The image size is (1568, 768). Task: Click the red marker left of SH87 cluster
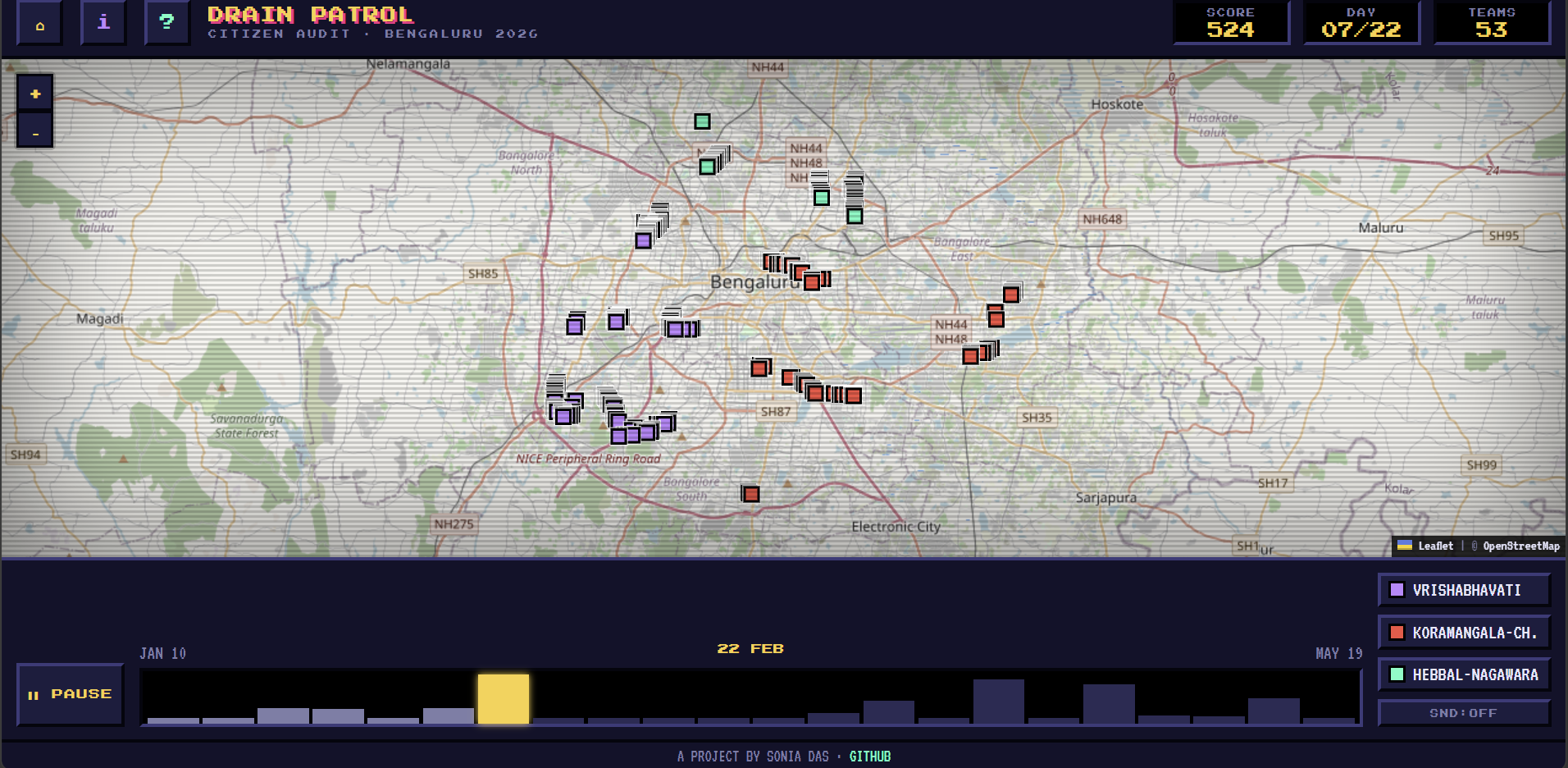click(760, 368)
